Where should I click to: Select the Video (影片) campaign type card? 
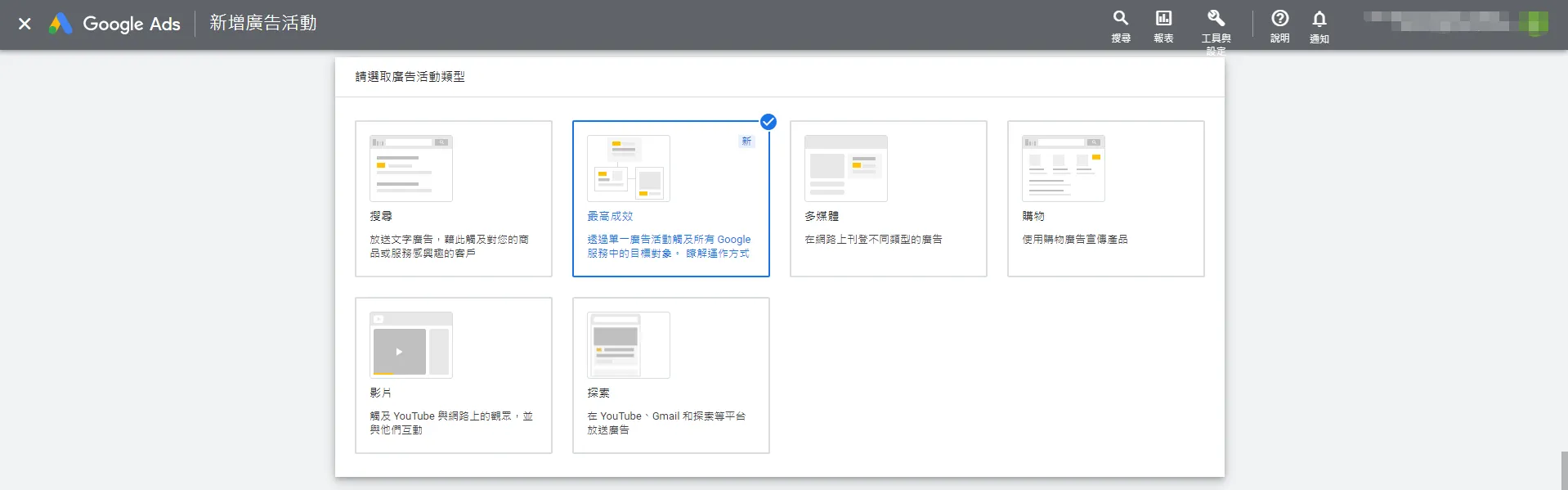pyautogui.click(x=453, y=375)
